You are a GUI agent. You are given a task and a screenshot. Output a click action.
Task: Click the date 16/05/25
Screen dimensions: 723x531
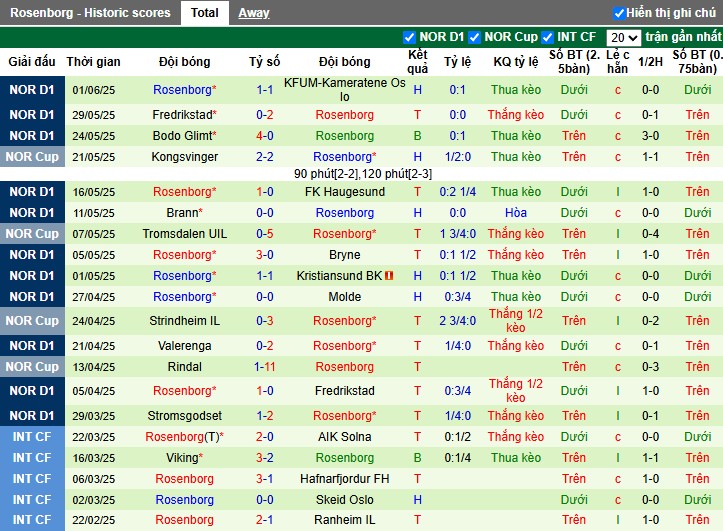point(93,192)
